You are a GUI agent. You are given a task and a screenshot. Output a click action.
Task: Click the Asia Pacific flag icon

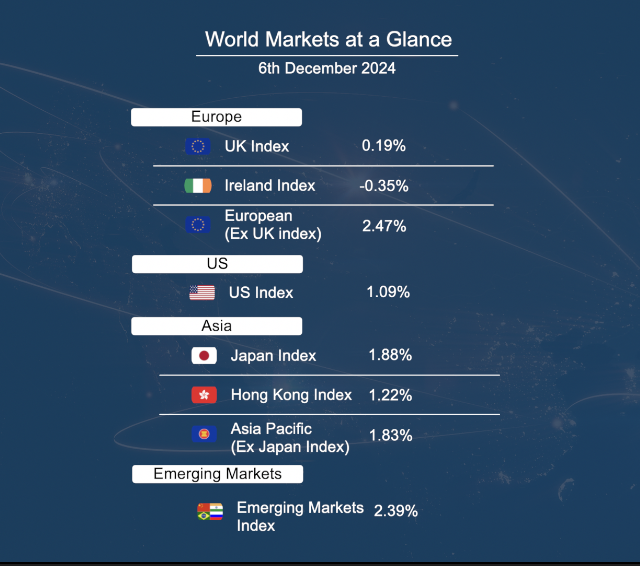point(204,434)
